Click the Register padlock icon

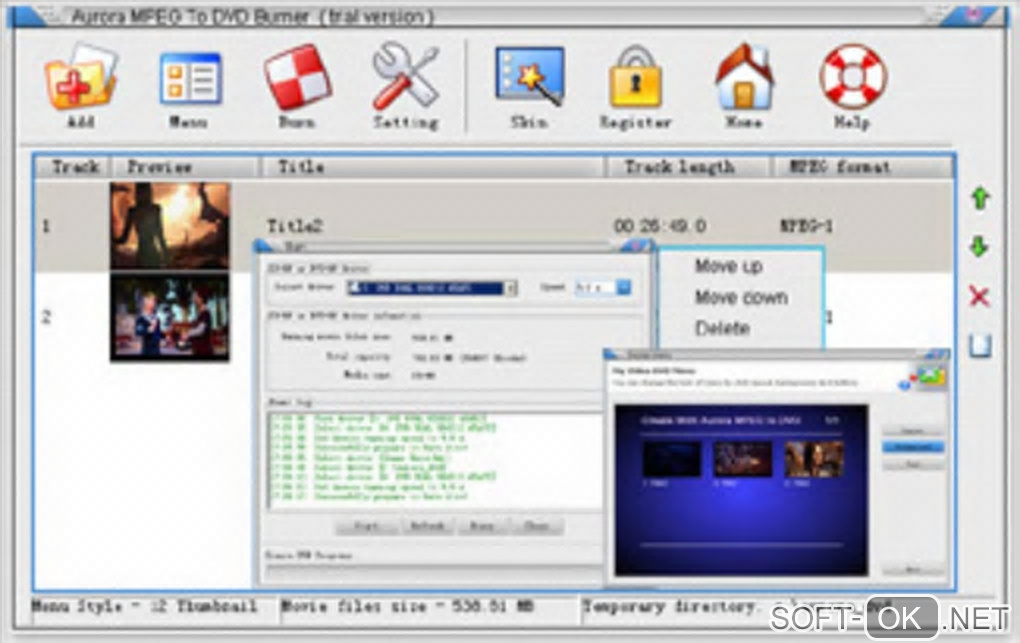(x=636, y=77)
